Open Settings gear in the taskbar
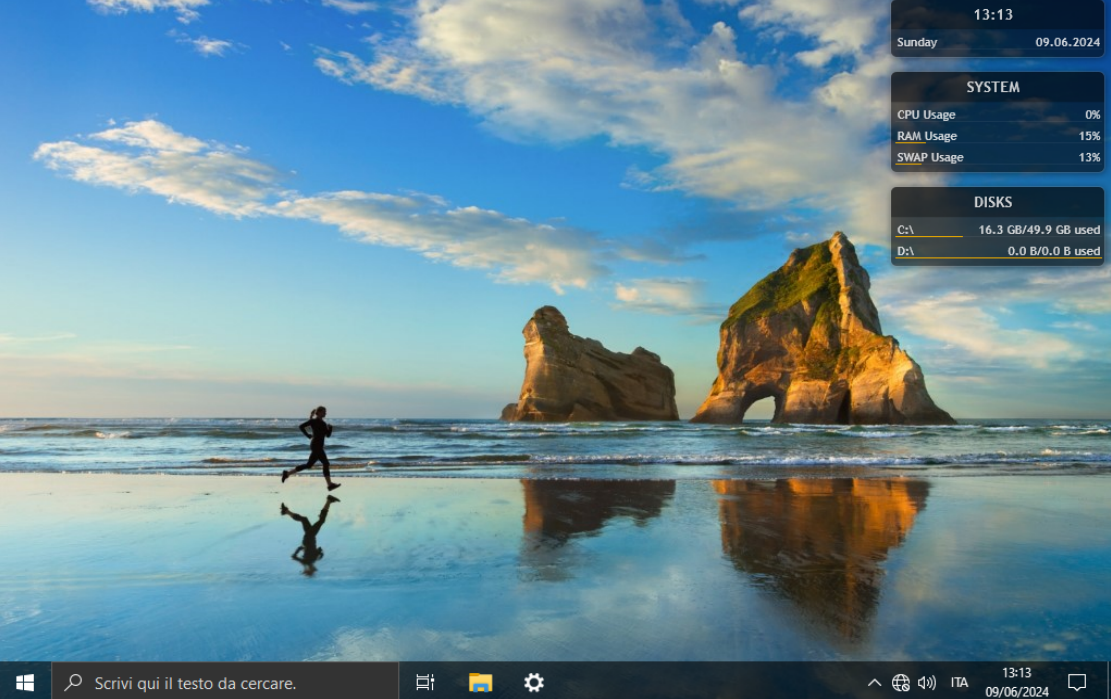The height and width of the screenshot is (699, 1111). pos(534,682)
